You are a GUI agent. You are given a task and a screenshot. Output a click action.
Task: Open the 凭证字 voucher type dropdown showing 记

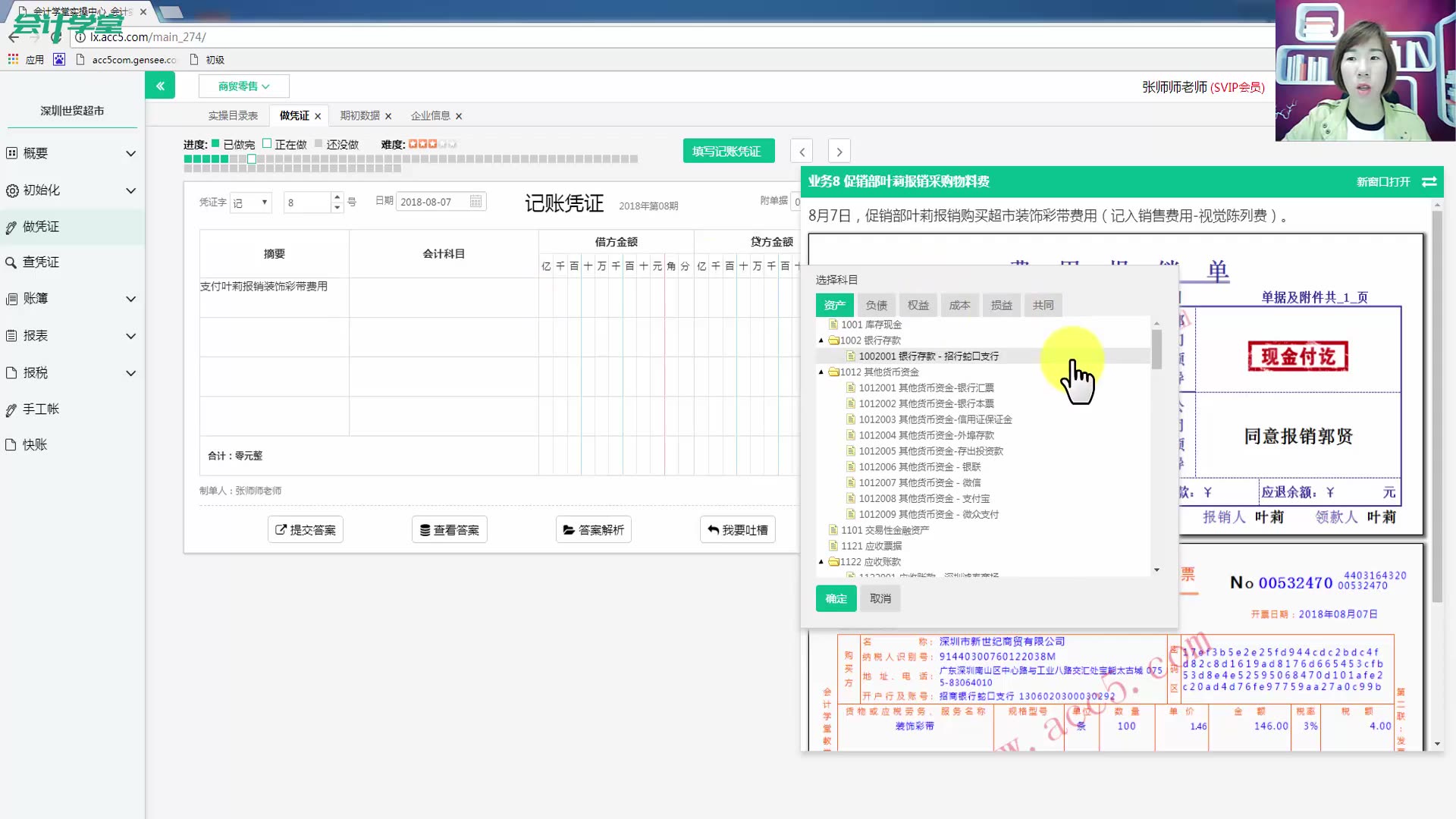tap(250, 202)
